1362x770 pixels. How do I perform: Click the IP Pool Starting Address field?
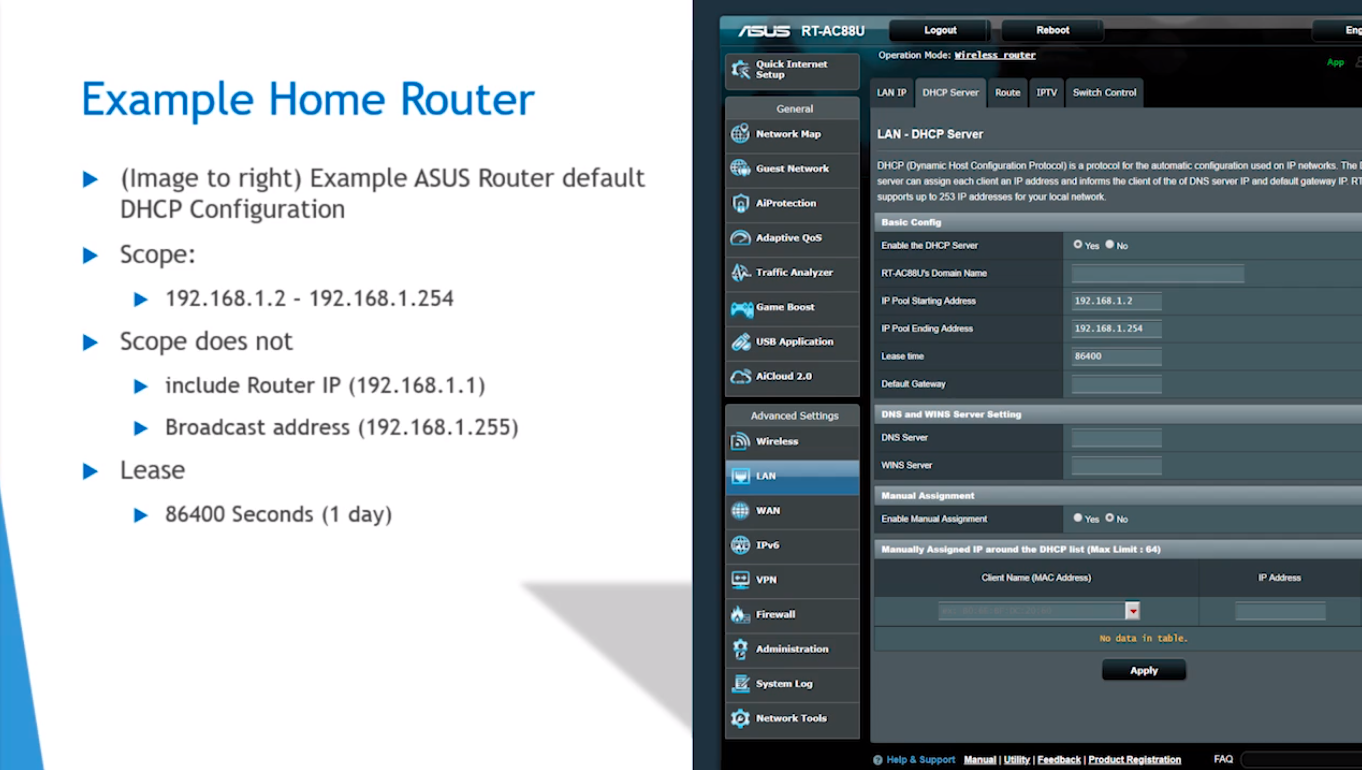[1116, 300]
